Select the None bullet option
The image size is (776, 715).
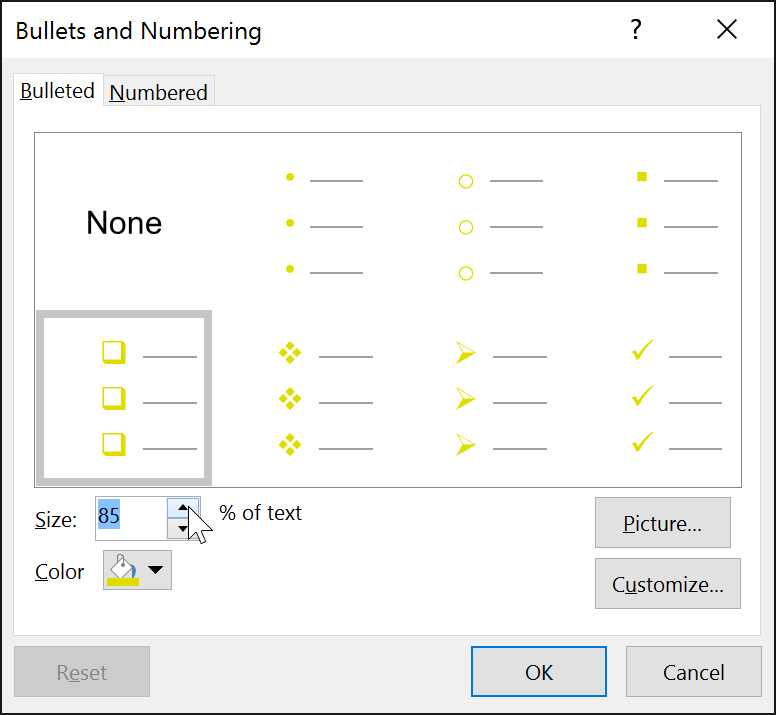tap(124, 223)
